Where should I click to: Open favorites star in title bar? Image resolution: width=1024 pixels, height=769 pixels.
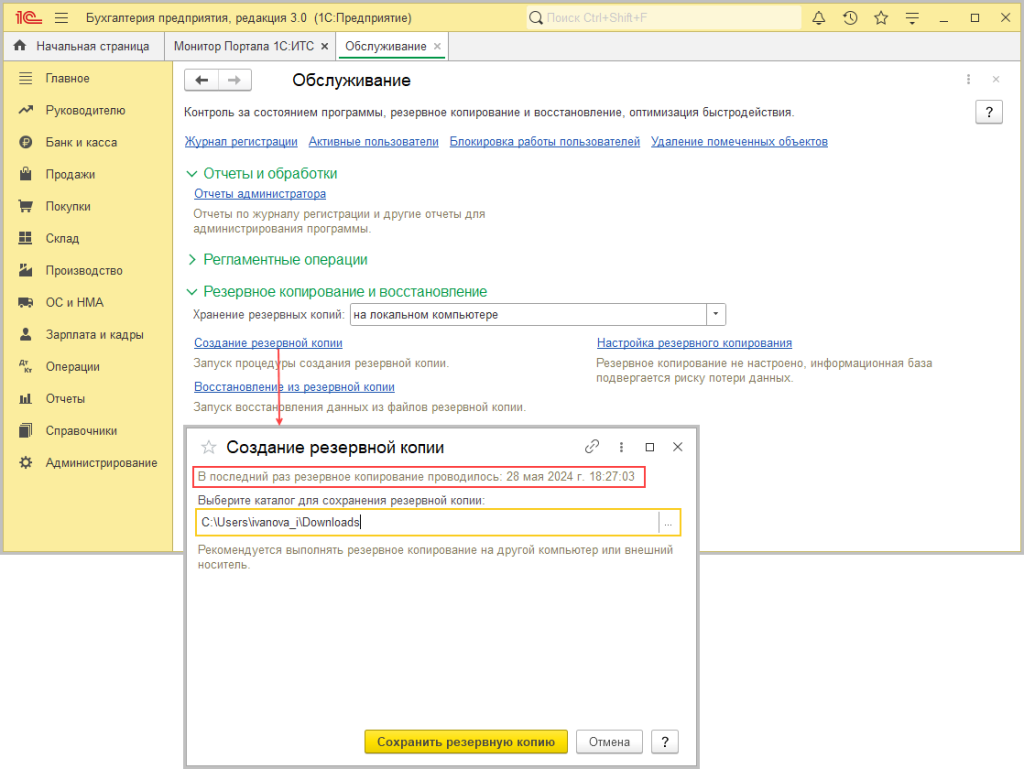pos(881,18)
